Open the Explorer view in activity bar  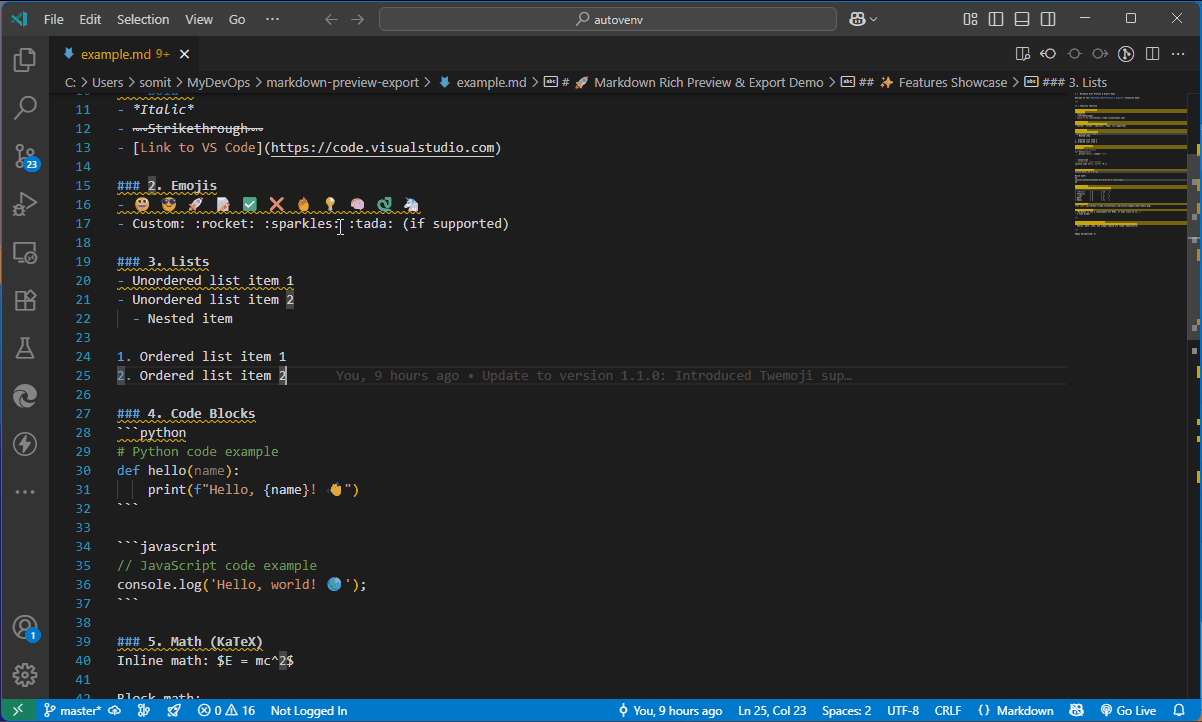coord(25,60)
